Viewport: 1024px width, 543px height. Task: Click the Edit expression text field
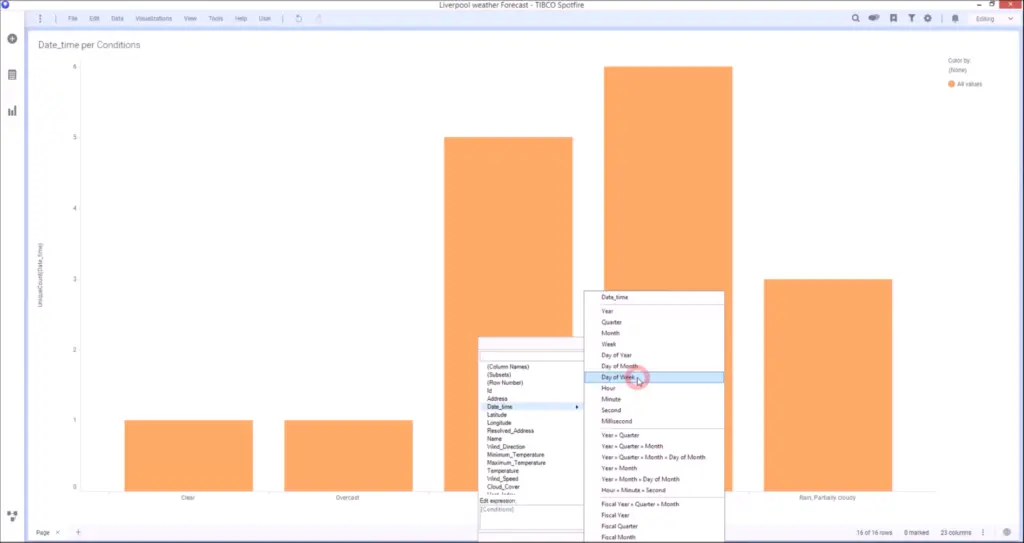click(x=530, y=517)
